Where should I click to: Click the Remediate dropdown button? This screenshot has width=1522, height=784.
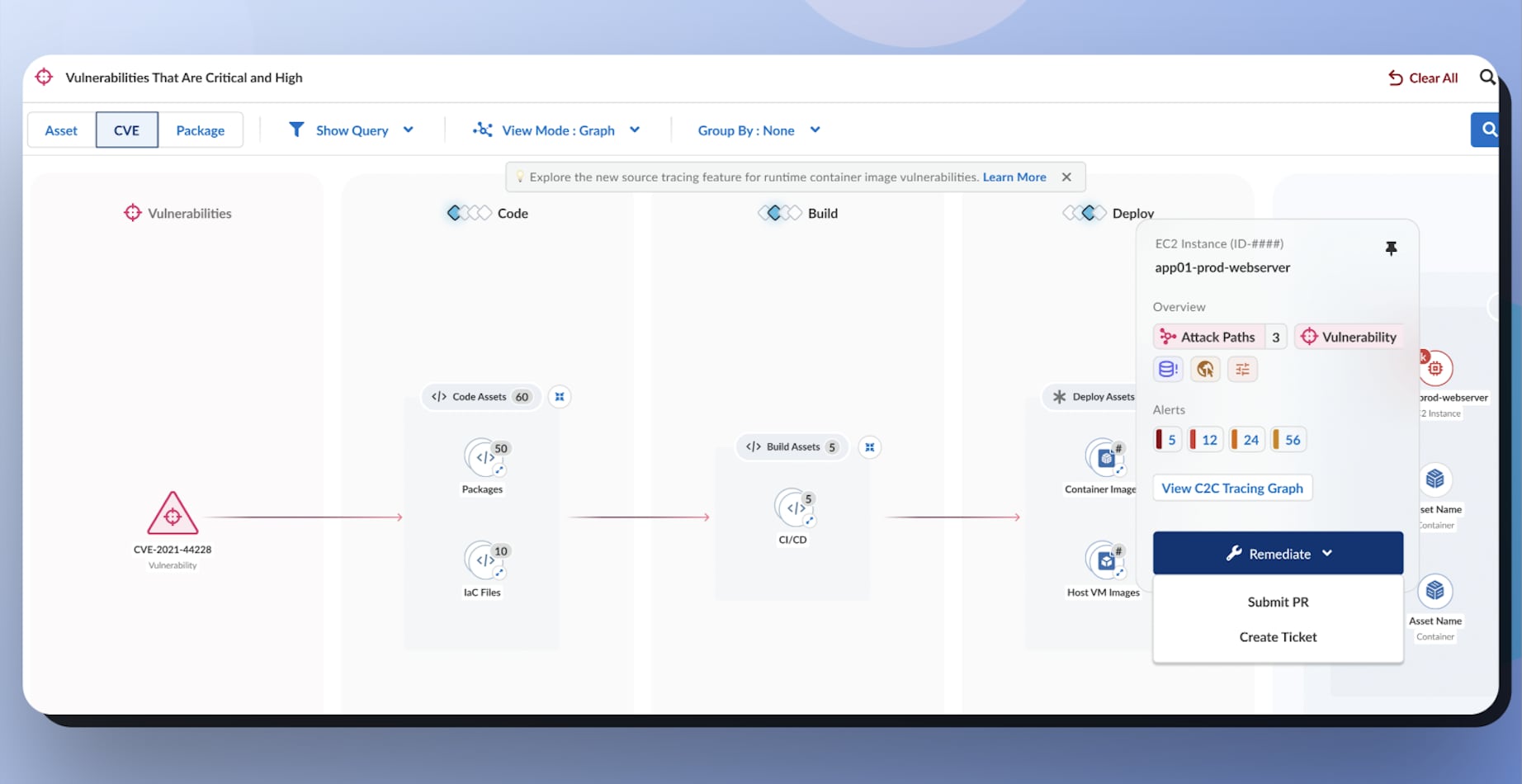coord(1278,553)
